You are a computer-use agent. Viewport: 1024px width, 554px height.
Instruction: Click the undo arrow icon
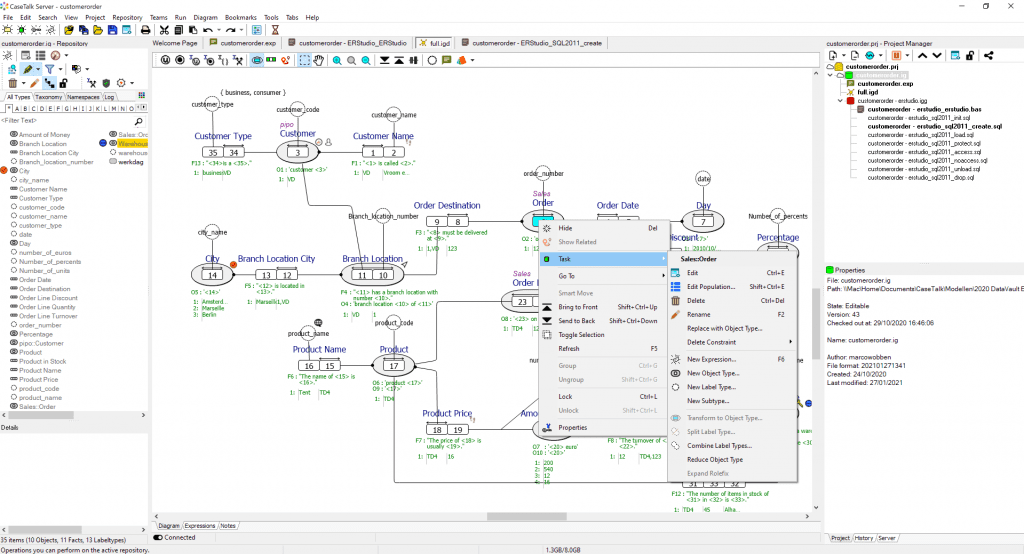(x=208, y=30)
